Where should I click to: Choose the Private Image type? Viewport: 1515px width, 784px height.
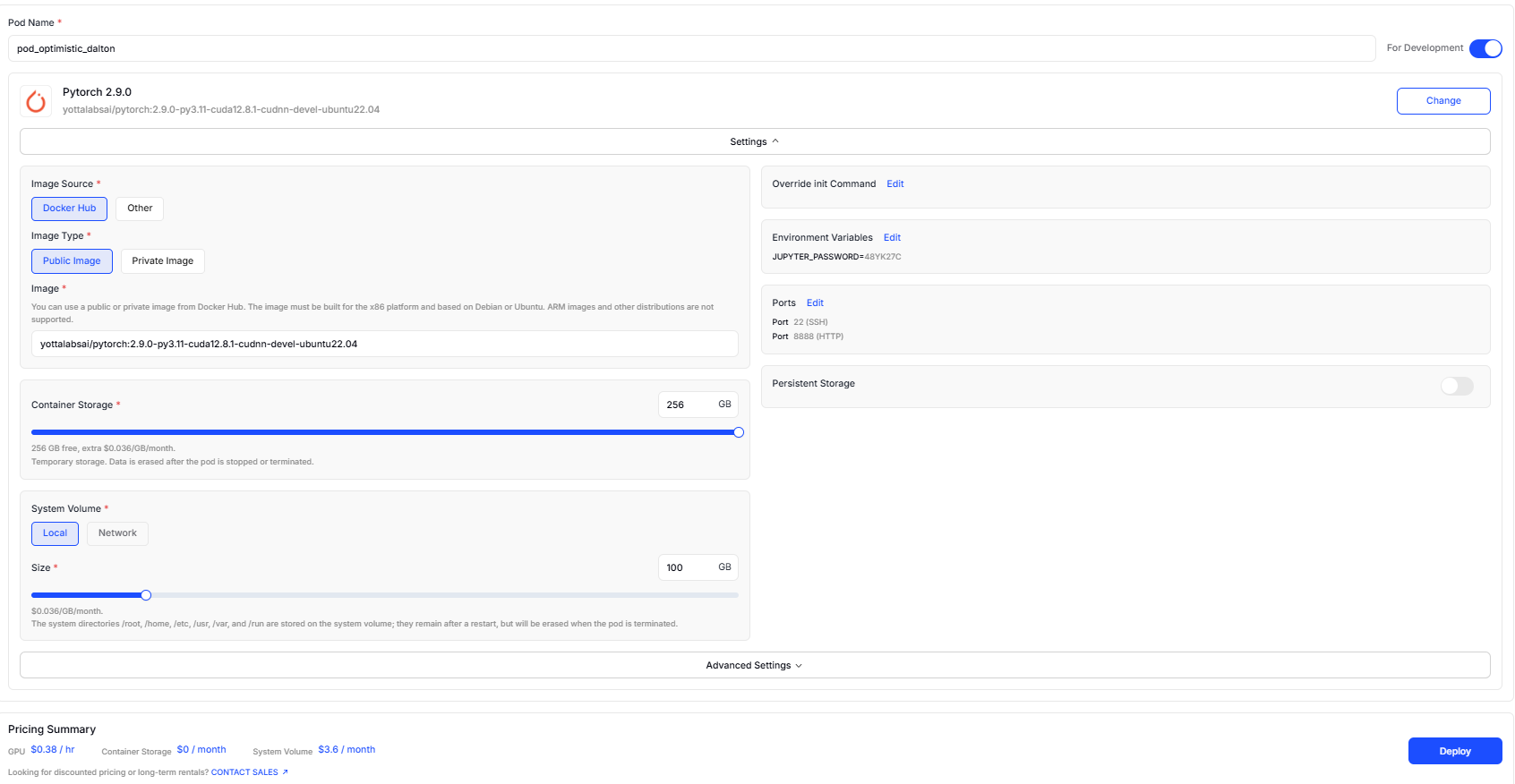tap(162, 261)
